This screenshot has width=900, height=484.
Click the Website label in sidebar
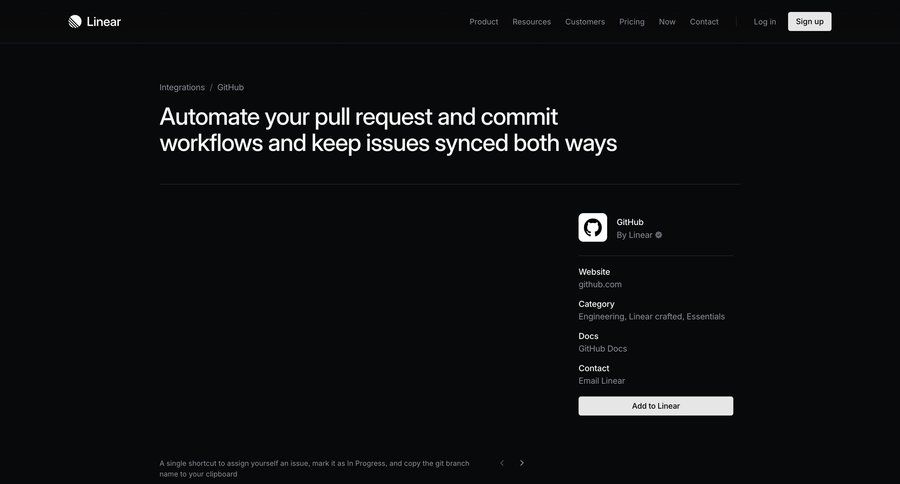point(594,272)
